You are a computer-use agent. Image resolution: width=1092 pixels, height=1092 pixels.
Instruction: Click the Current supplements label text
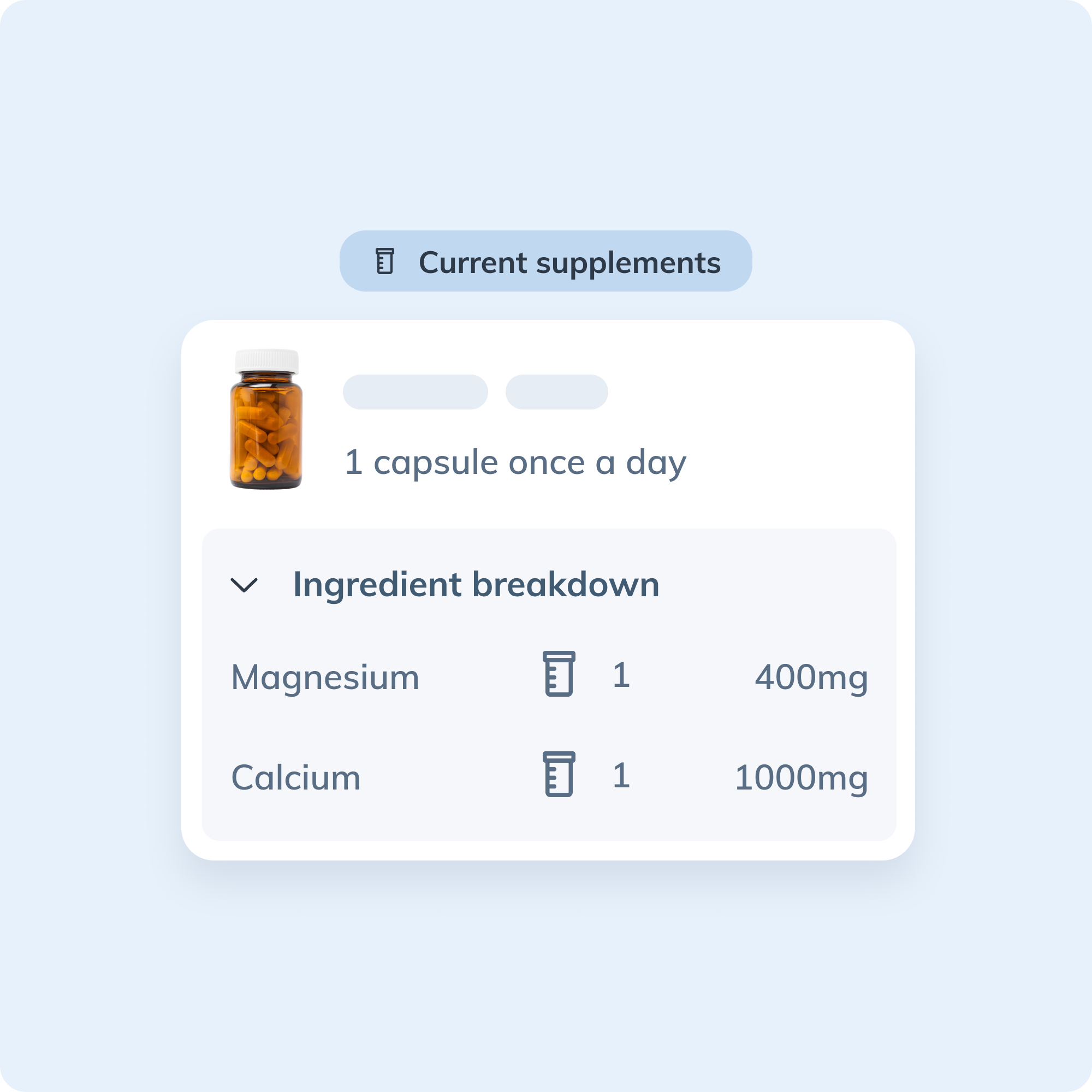pyautogui.click(x=569, y=263)
